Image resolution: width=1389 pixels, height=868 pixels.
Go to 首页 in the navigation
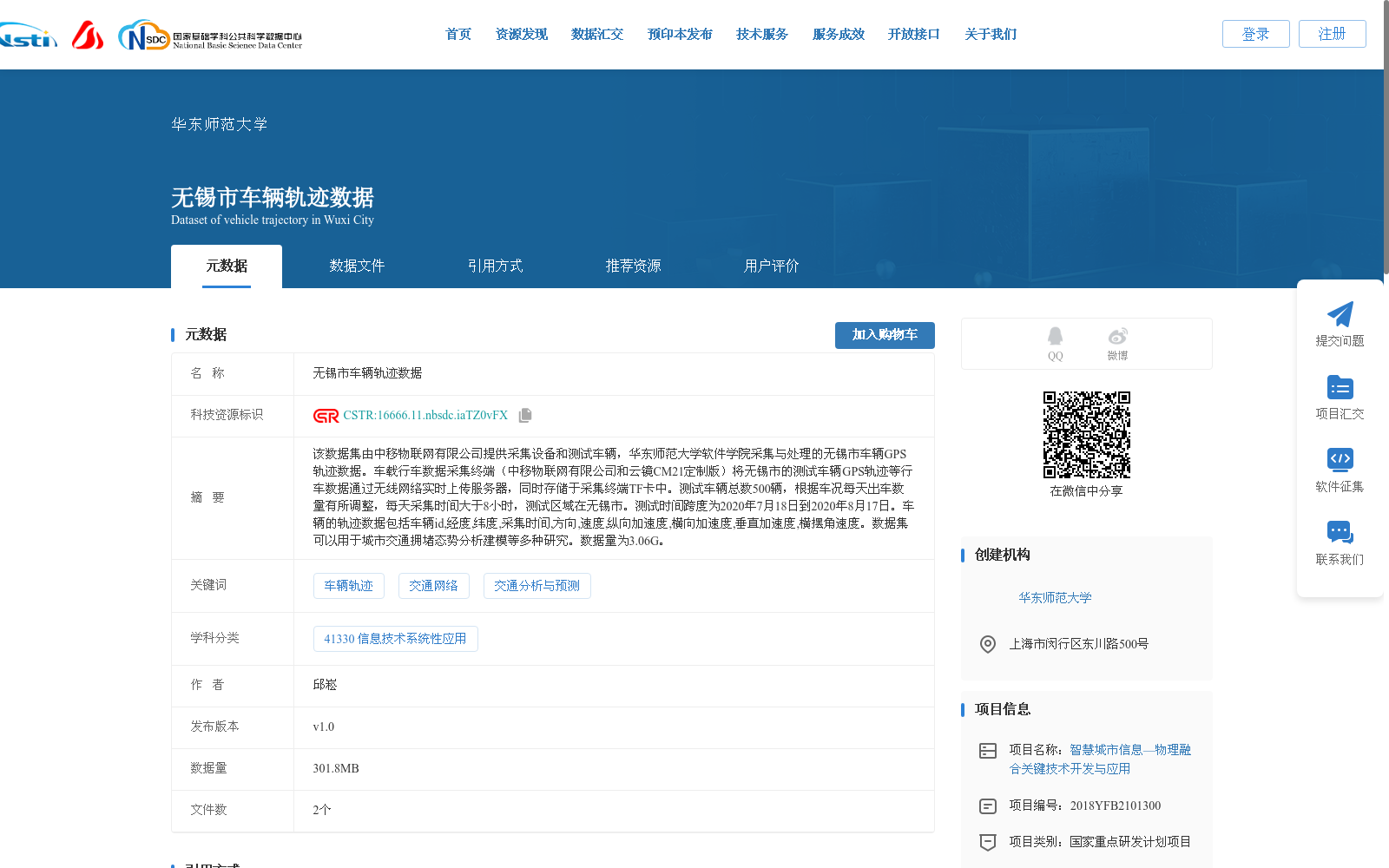tap(458, 34)
